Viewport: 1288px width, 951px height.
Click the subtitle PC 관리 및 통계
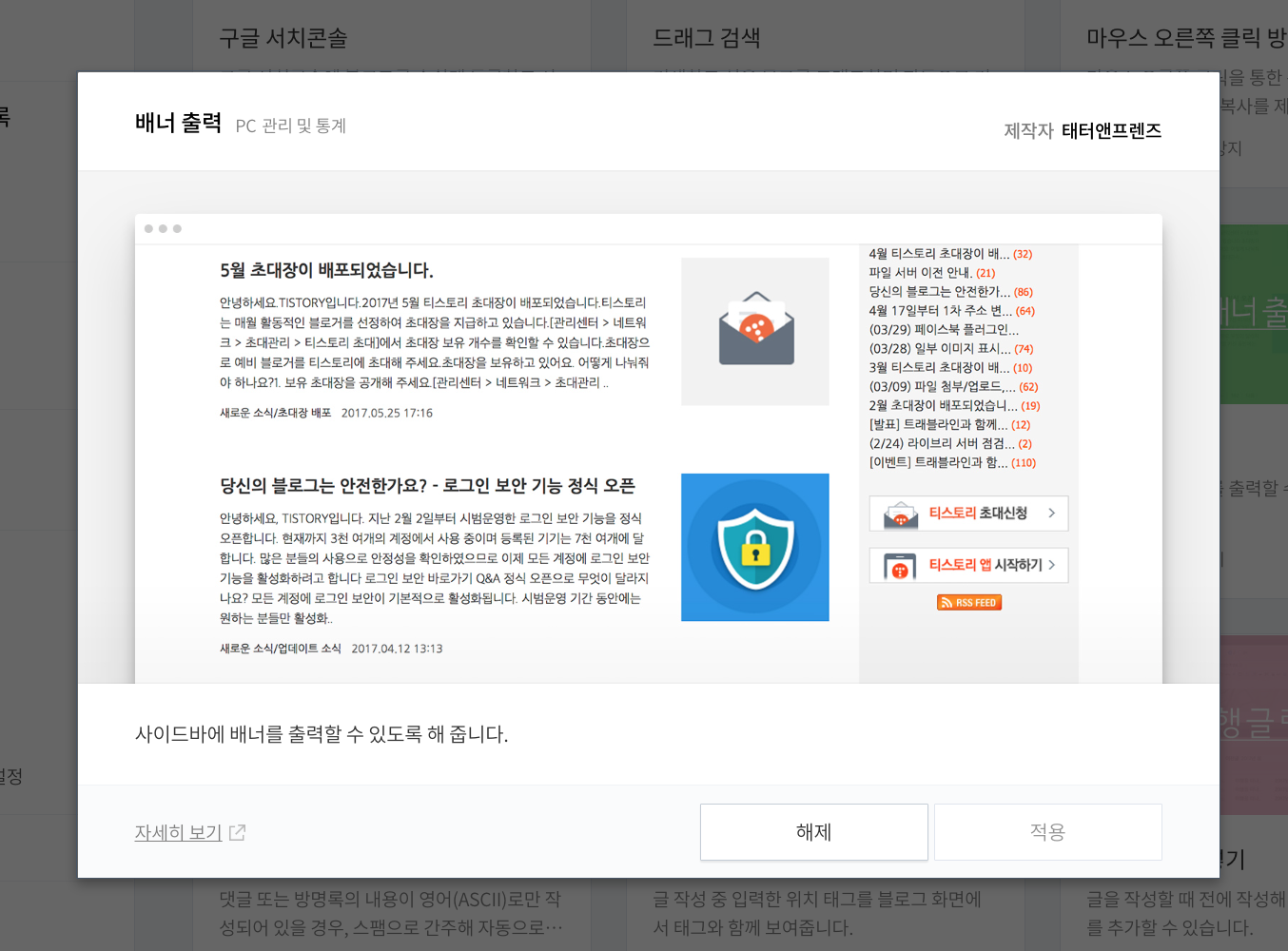click(x=291, y=126)
